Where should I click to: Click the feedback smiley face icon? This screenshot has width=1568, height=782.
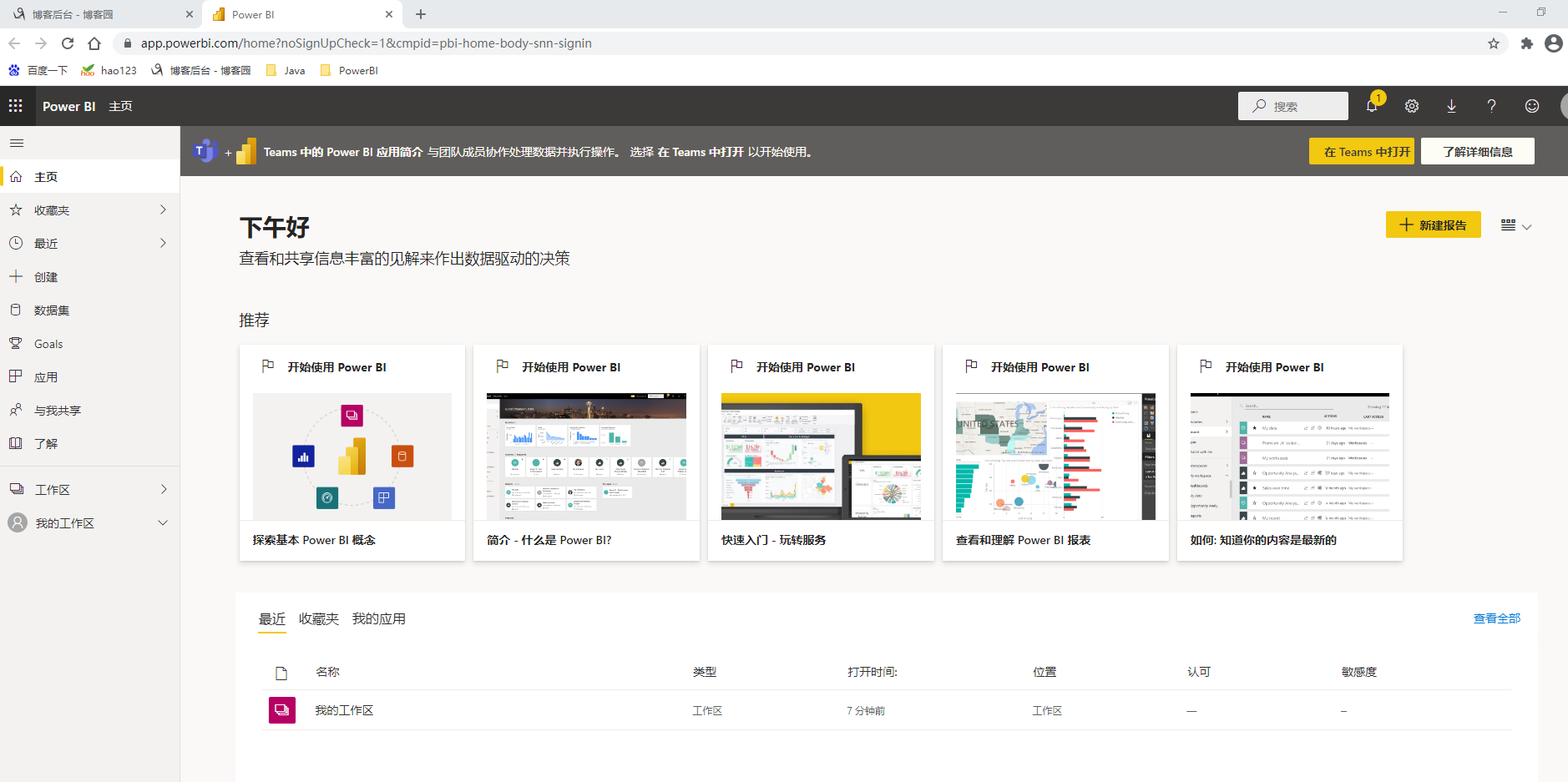click(x=1532, y=106)
